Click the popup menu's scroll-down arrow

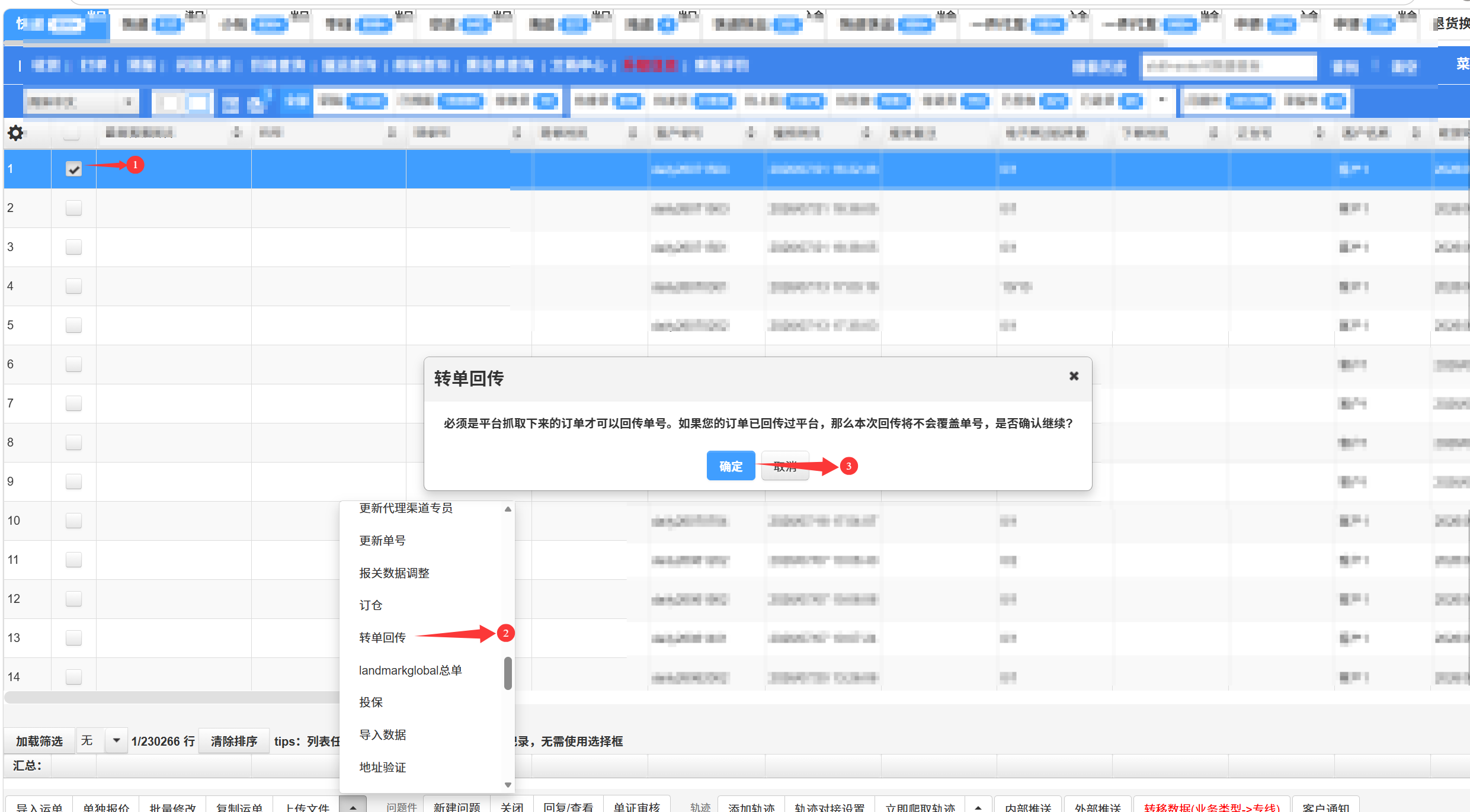[508, 785]
